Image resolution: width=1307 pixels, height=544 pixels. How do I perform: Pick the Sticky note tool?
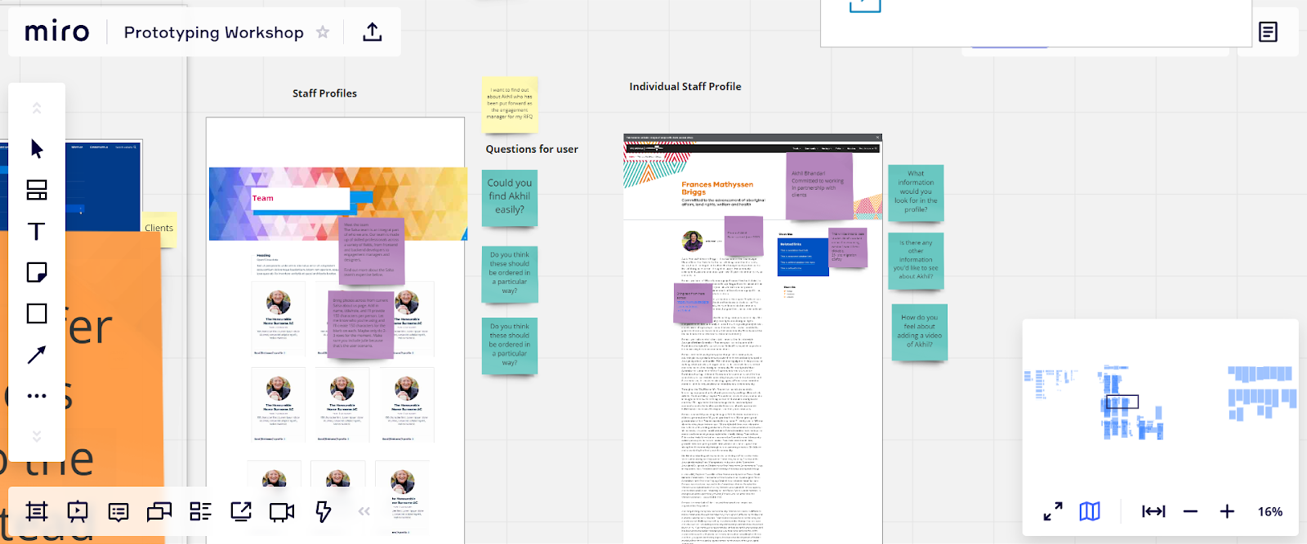[x=37, y=272]
